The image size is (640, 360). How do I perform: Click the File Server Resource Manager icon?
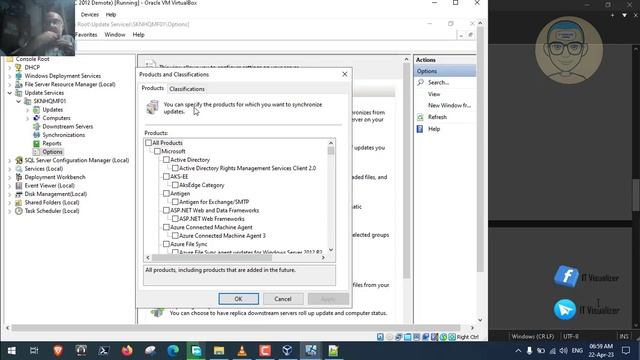(18, 84)
